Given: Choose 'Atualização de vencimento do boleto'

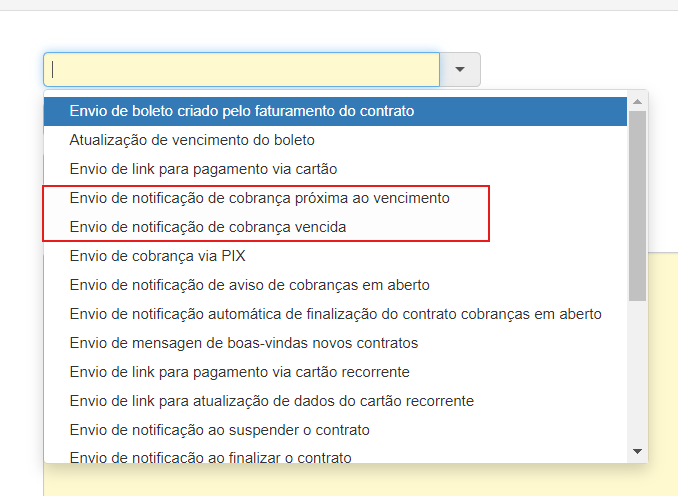Looking at the screenshot, I should (192, 140).
